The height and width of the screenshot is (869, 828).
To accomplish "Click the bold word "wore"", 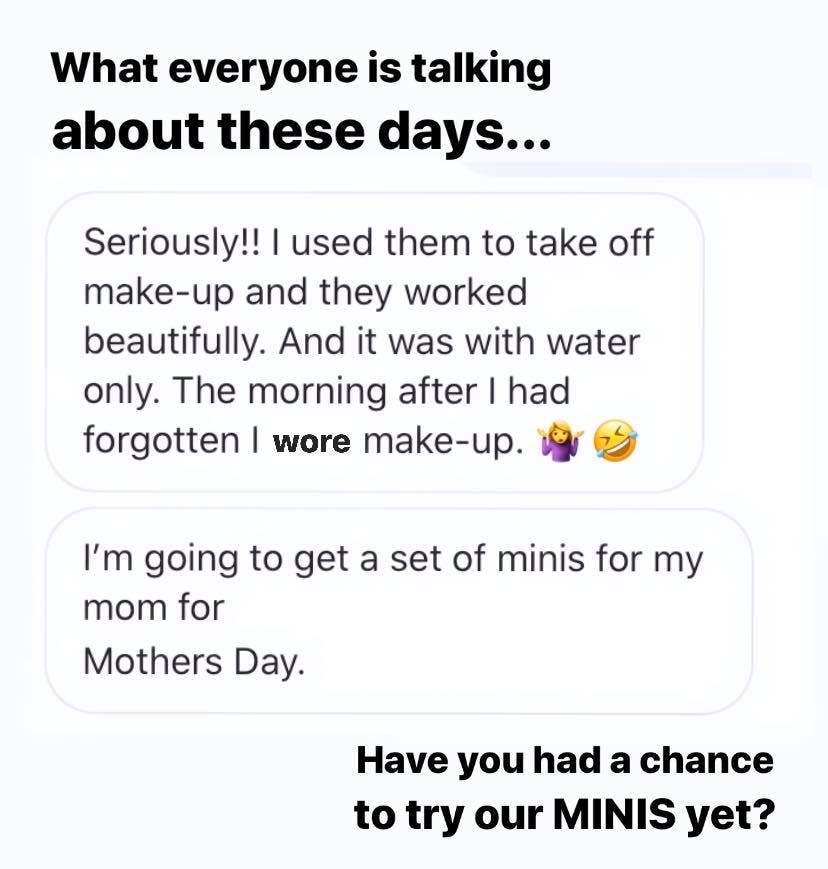I will tap(312, 441).
